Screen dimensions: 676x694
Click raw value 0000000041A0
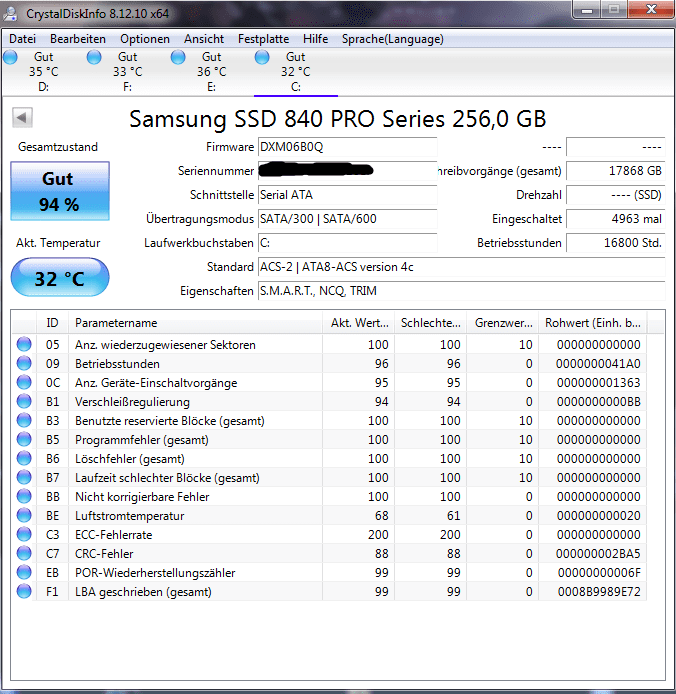pyautogui.click(x=598, y=363)
